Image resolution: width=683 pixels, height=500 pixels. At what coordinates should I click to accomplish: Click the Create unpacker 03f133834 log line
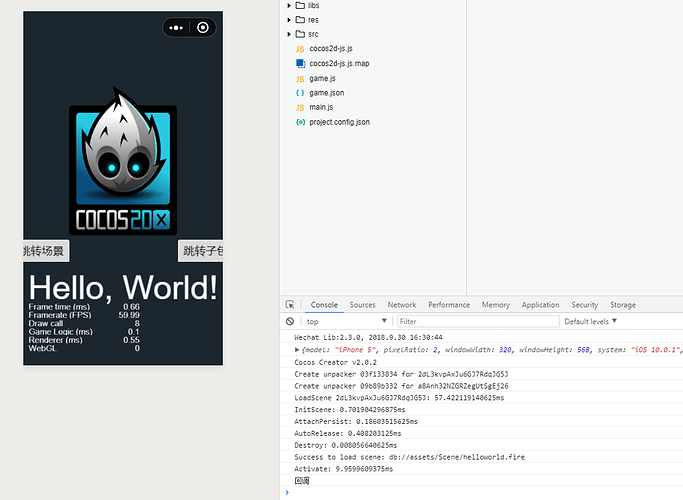pyautogui.click(x=401, y=374)
